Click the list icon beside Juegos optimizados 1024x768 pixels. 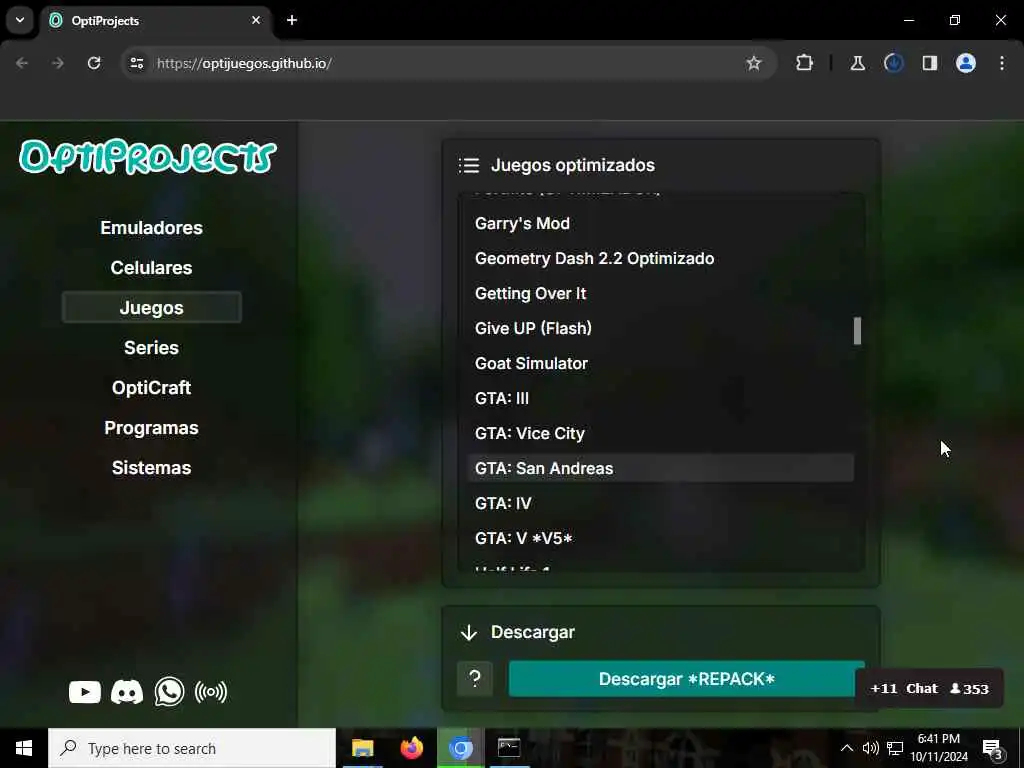[469, 165]
